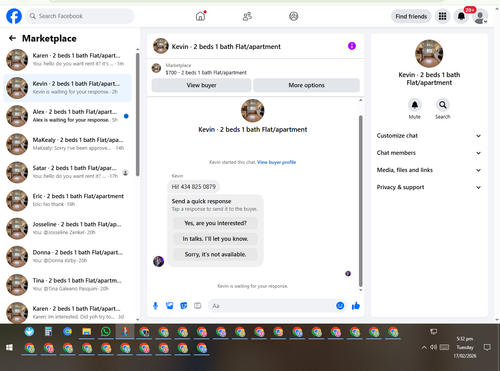
Task: Open the Groups icon in top navigation
Action: click(294, 16)
